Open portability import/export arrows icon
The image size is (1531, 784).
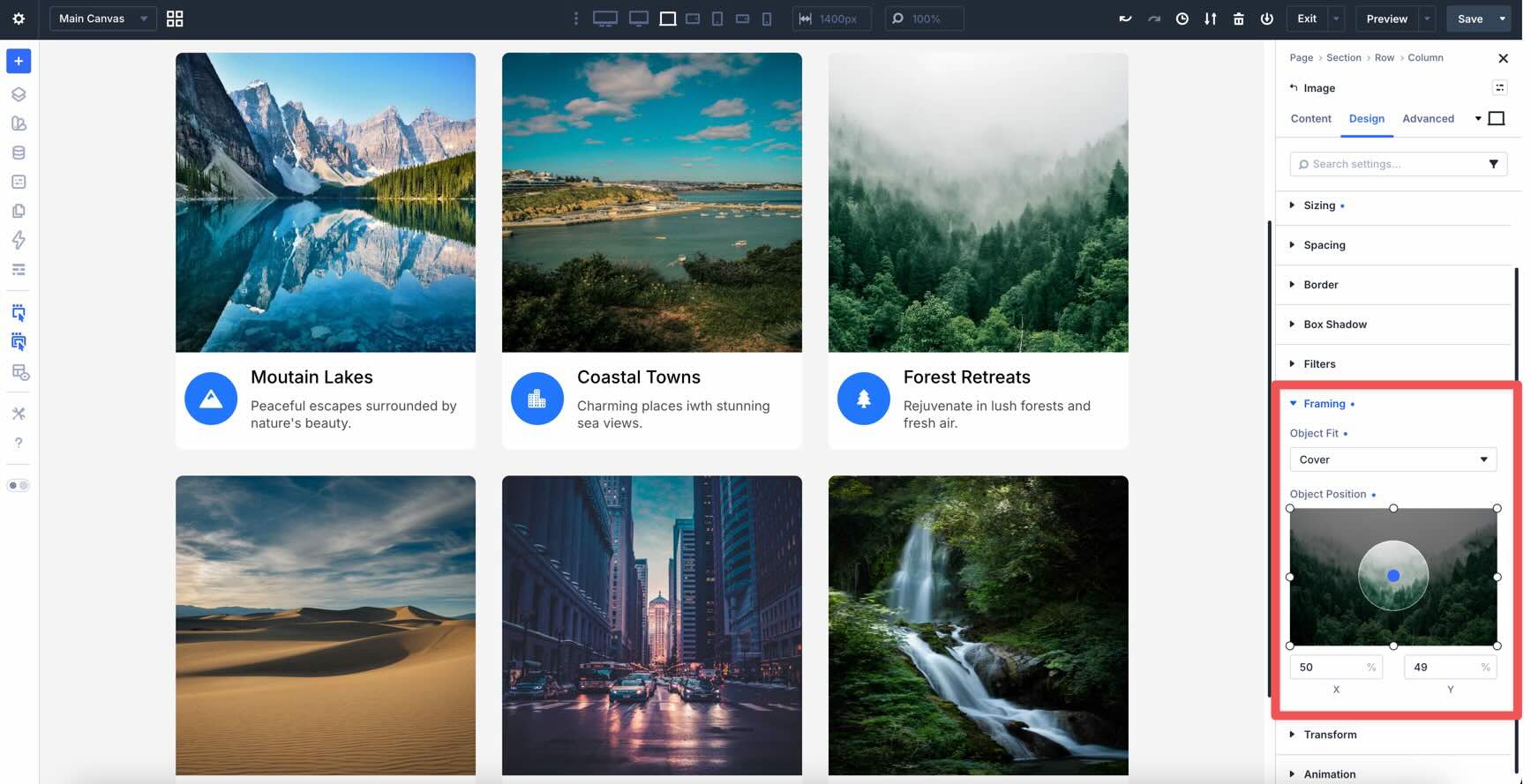(x=1211, y=19)
